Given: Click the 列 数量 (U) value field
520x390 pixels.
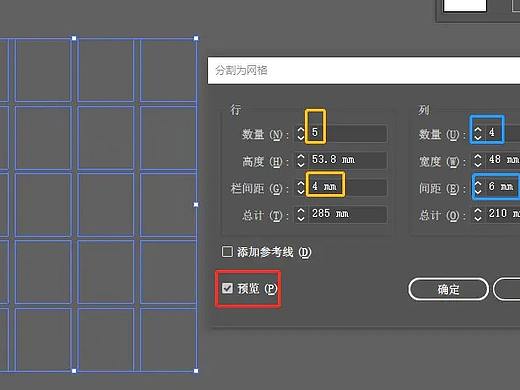Looking at the screenshot, I should 503,134.
